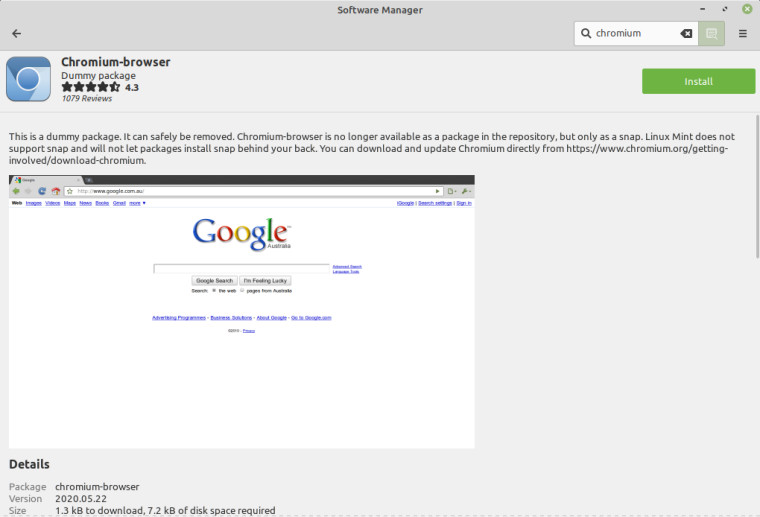Click the Size label in Details
760x517 pixels.
(x=17, y=511)
